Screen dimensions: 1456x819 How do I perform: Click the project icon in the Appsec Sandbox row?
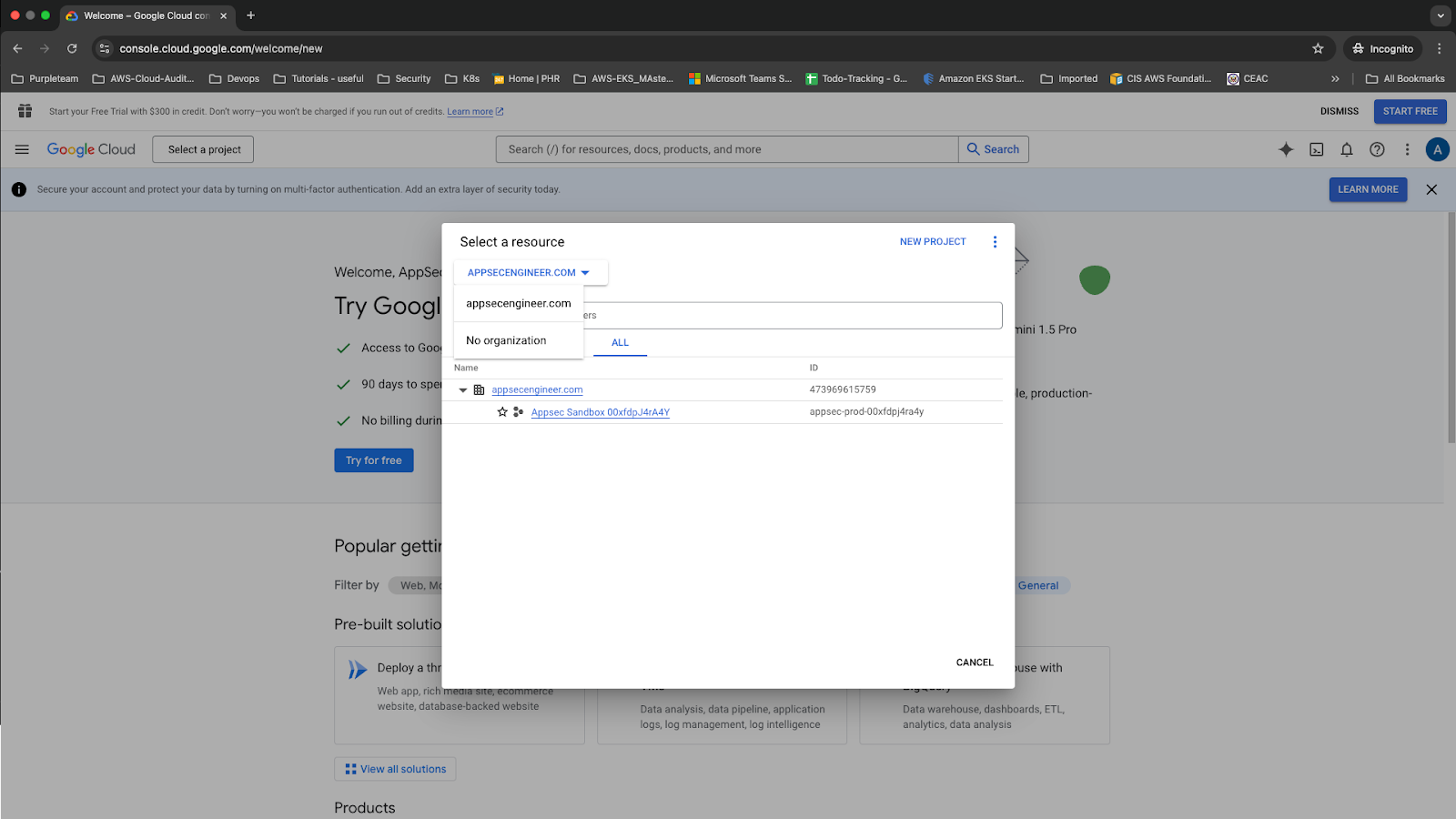point(518,412)
